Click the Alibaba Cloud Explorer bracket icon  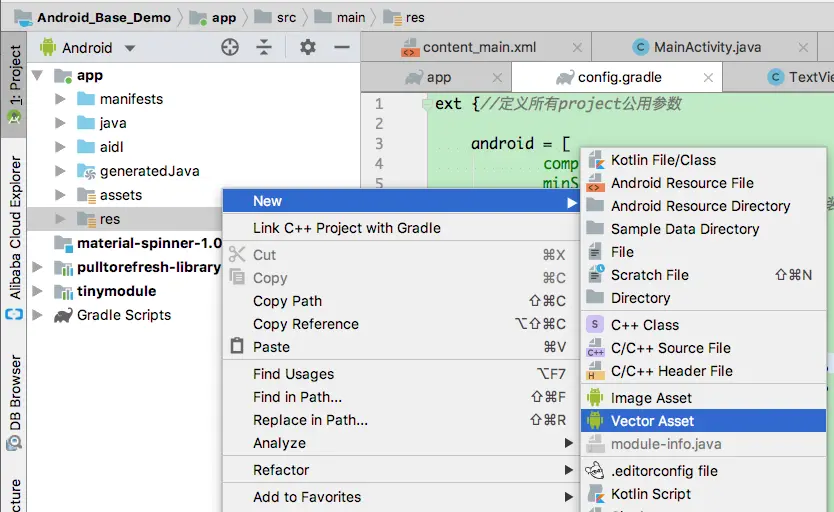tap(14, 314)
